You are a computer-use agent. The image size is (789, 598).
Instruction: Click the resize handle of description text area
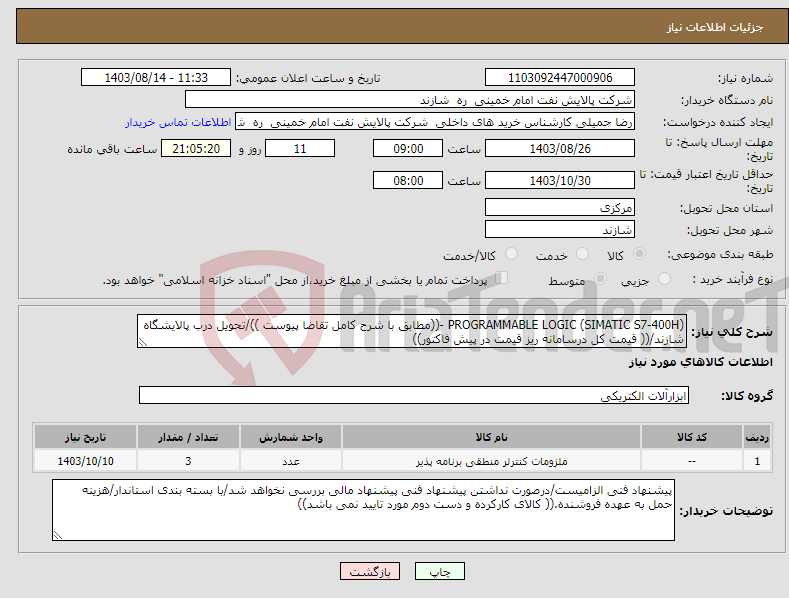point(143,342)
